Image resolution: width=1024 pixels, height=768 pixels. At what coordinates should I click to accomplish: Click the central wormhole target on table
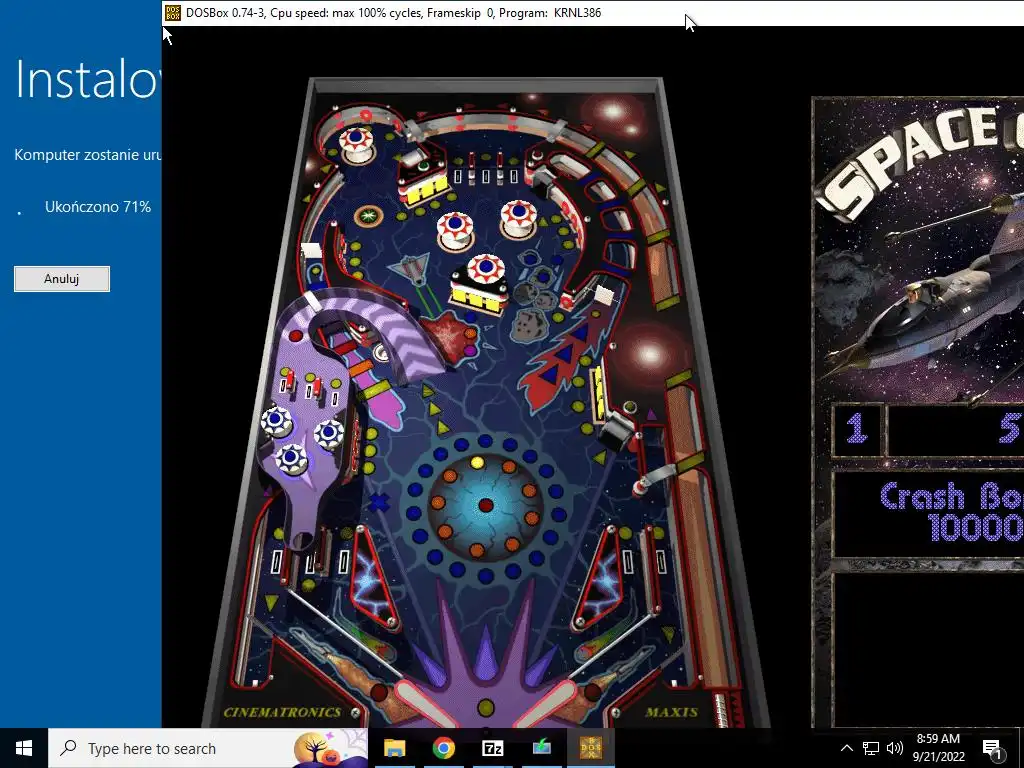(x=486, y=505)
